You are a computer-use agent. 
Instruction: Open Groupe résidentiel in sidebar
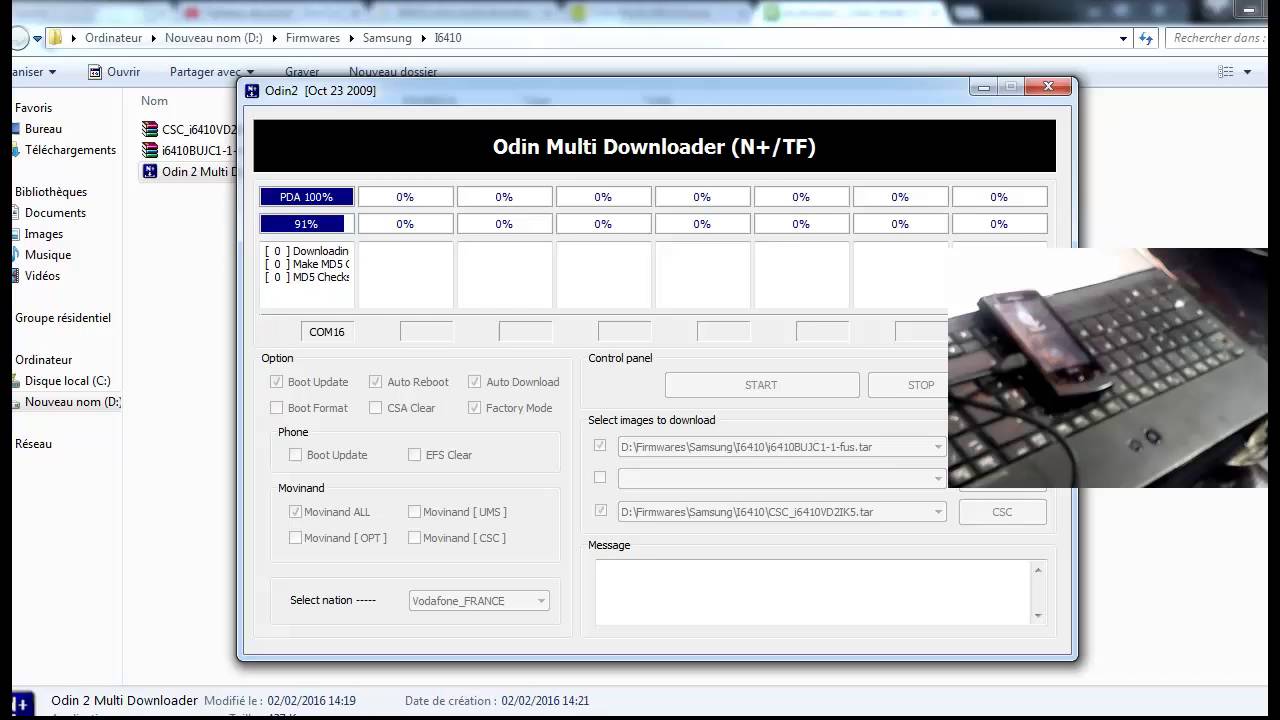point(63,318)
